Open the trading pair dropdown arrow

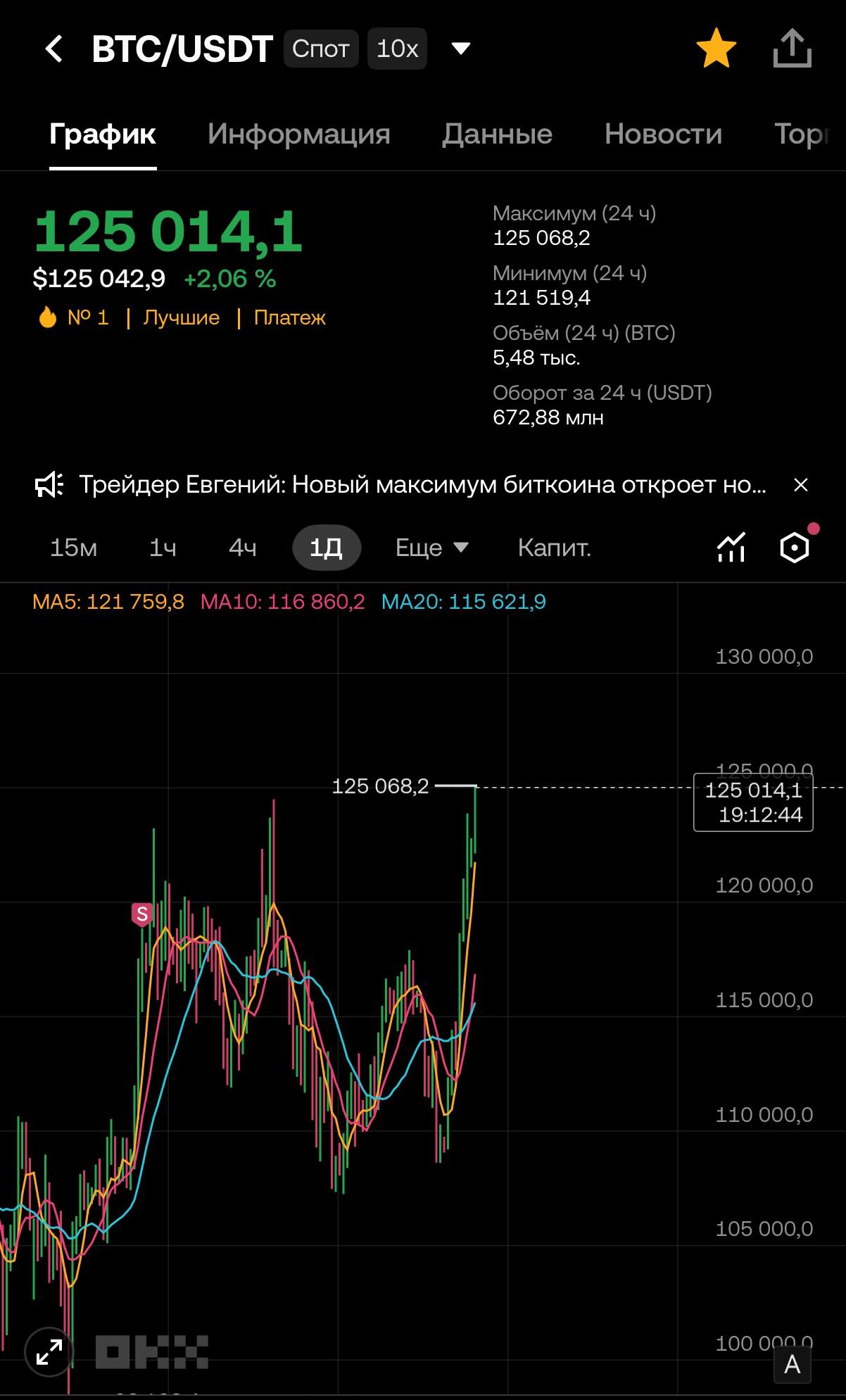point(460,49)
